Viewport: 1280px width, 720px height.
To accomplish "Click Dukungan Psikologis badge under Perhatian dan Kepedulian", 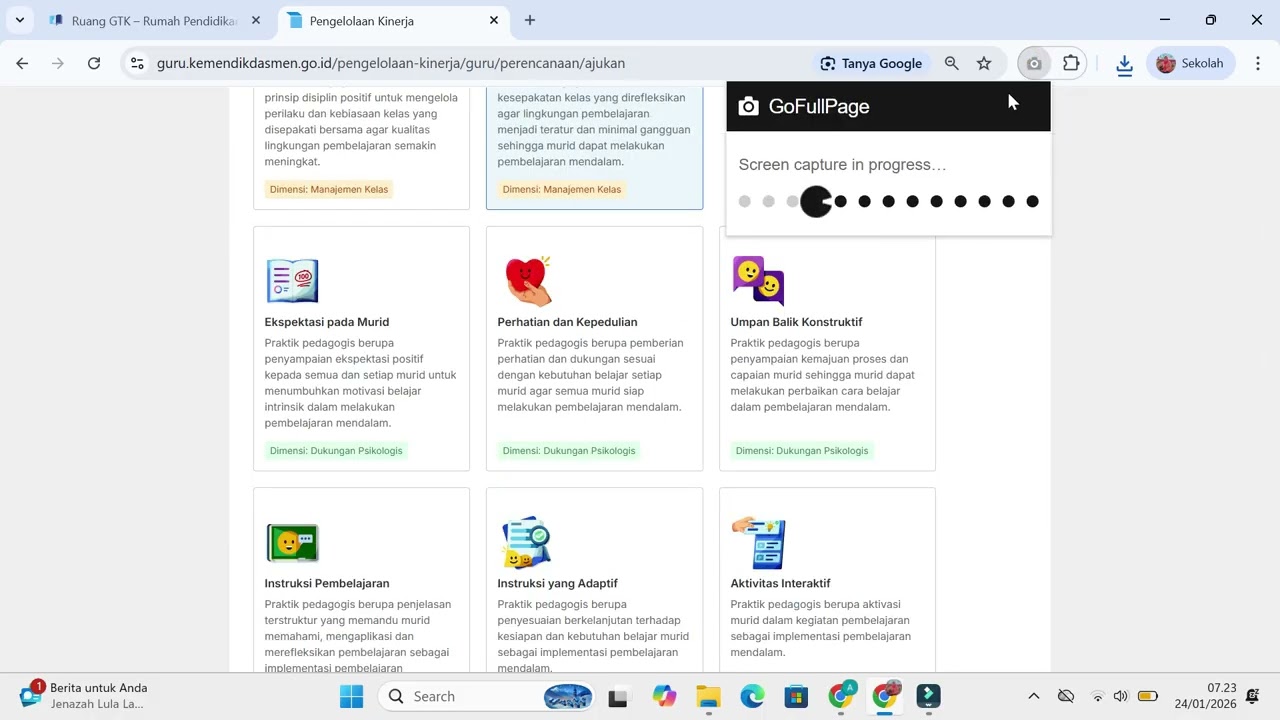I will coord(569,451).
